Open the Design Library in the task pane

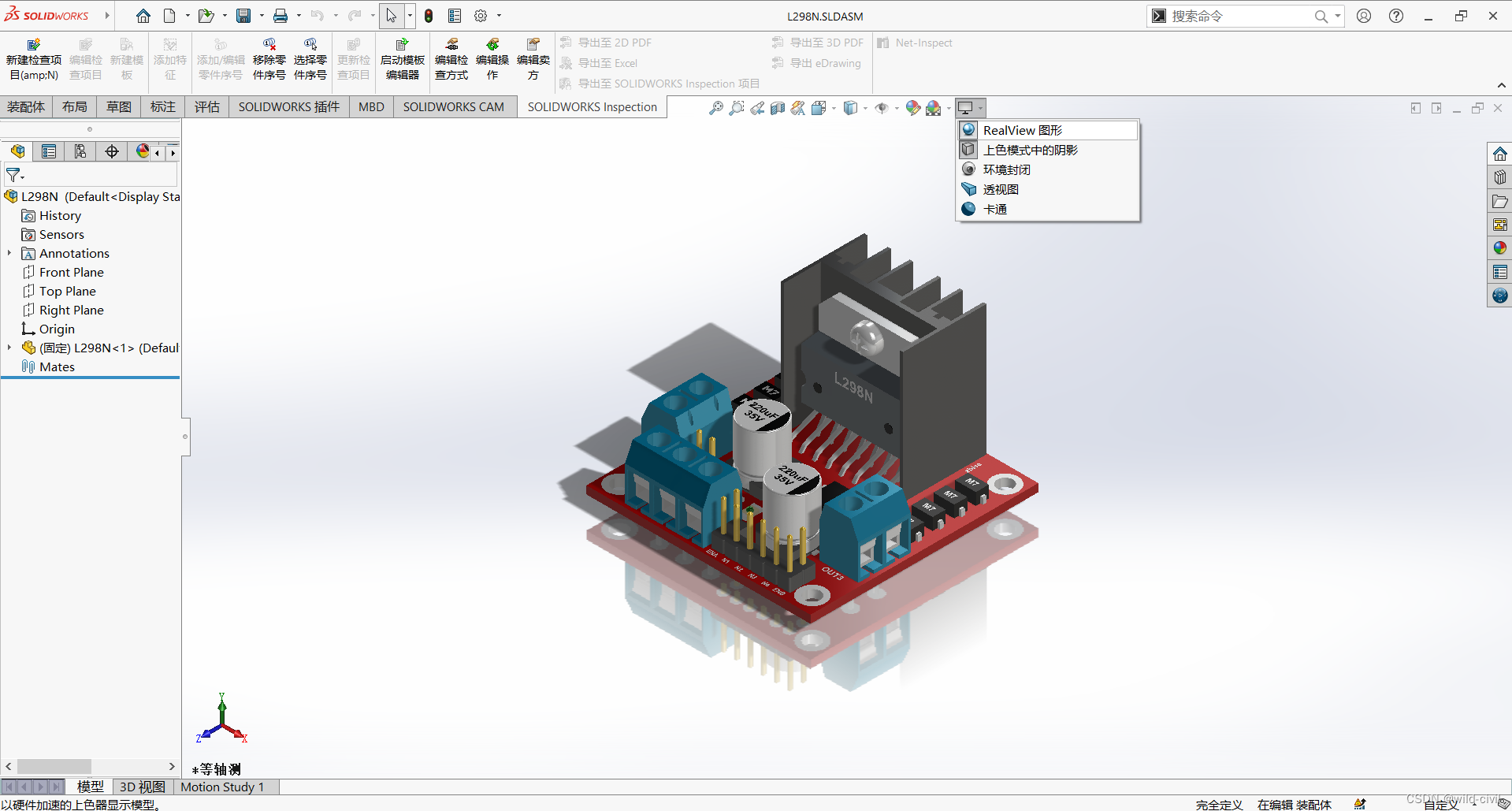click(x=1499, y=177)
